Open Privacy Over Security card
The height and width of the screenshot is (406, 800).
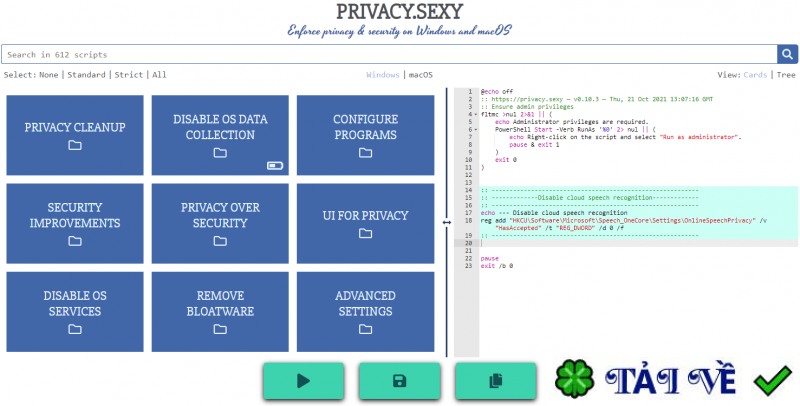click(220, 223)
